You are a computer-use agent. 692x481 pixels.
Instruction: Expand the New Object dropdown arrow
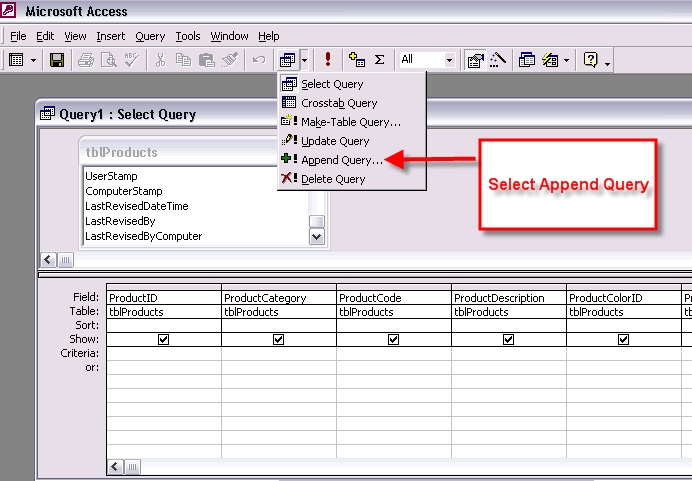coord(567,60)
